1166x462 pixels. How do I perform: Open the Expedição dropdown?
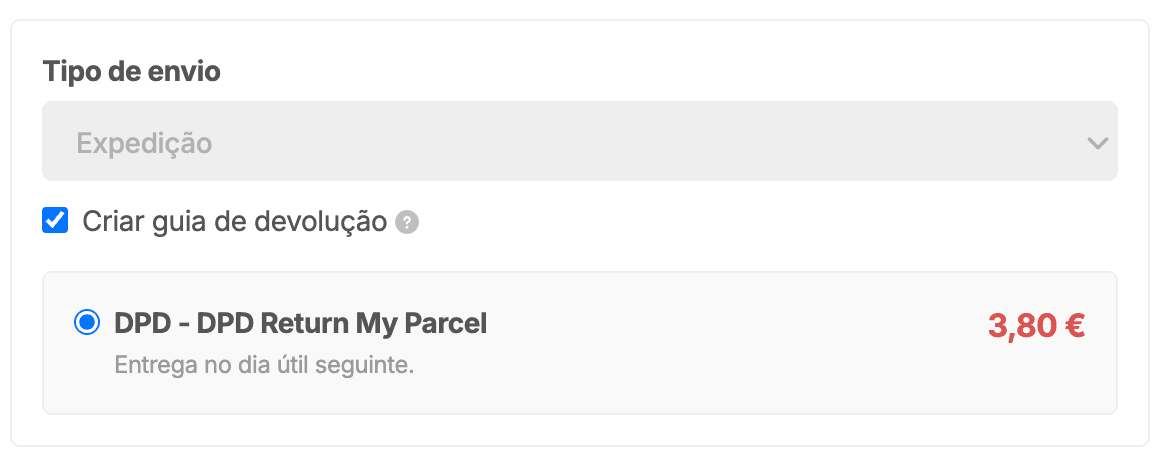[579, 142]
